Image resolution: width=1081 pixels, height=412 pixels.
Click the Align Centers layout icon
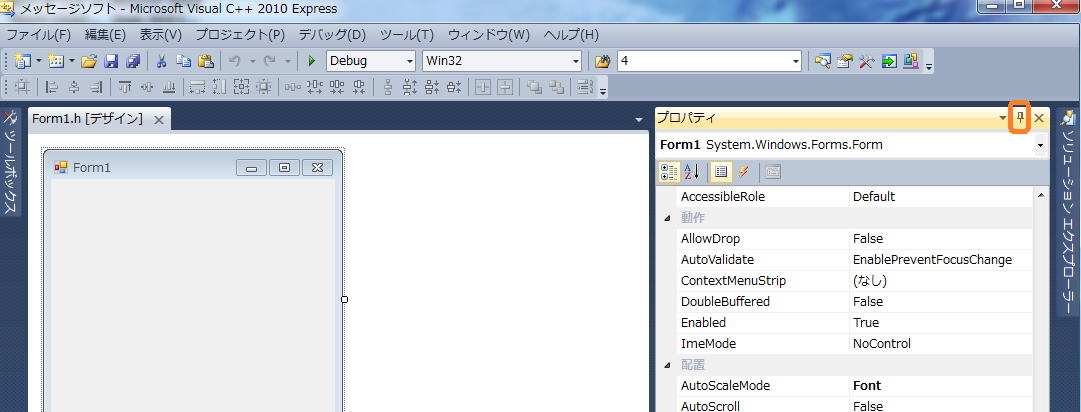[74, 87]
